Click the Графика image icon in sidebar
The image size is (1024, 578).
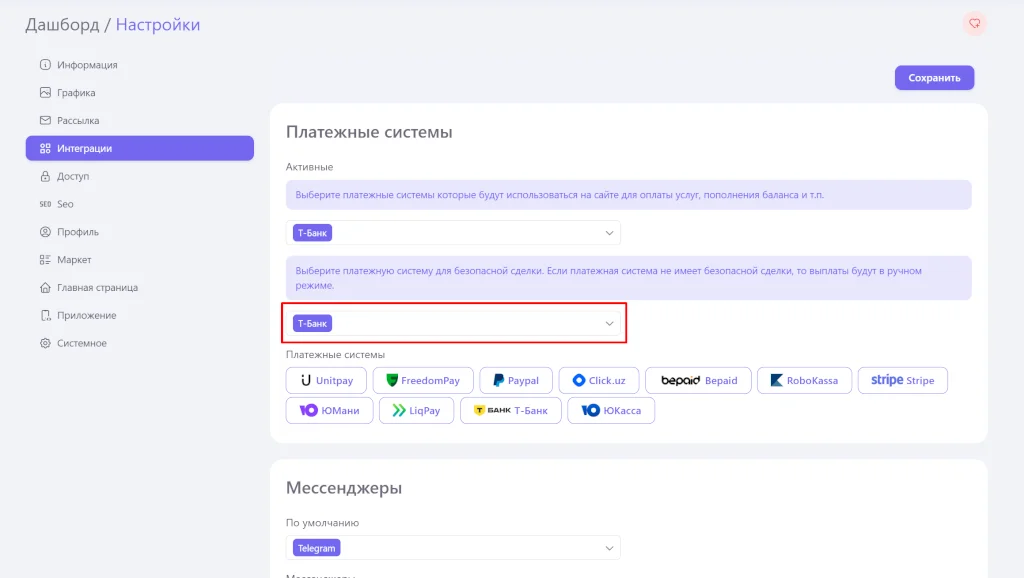[x=45, y=93]
